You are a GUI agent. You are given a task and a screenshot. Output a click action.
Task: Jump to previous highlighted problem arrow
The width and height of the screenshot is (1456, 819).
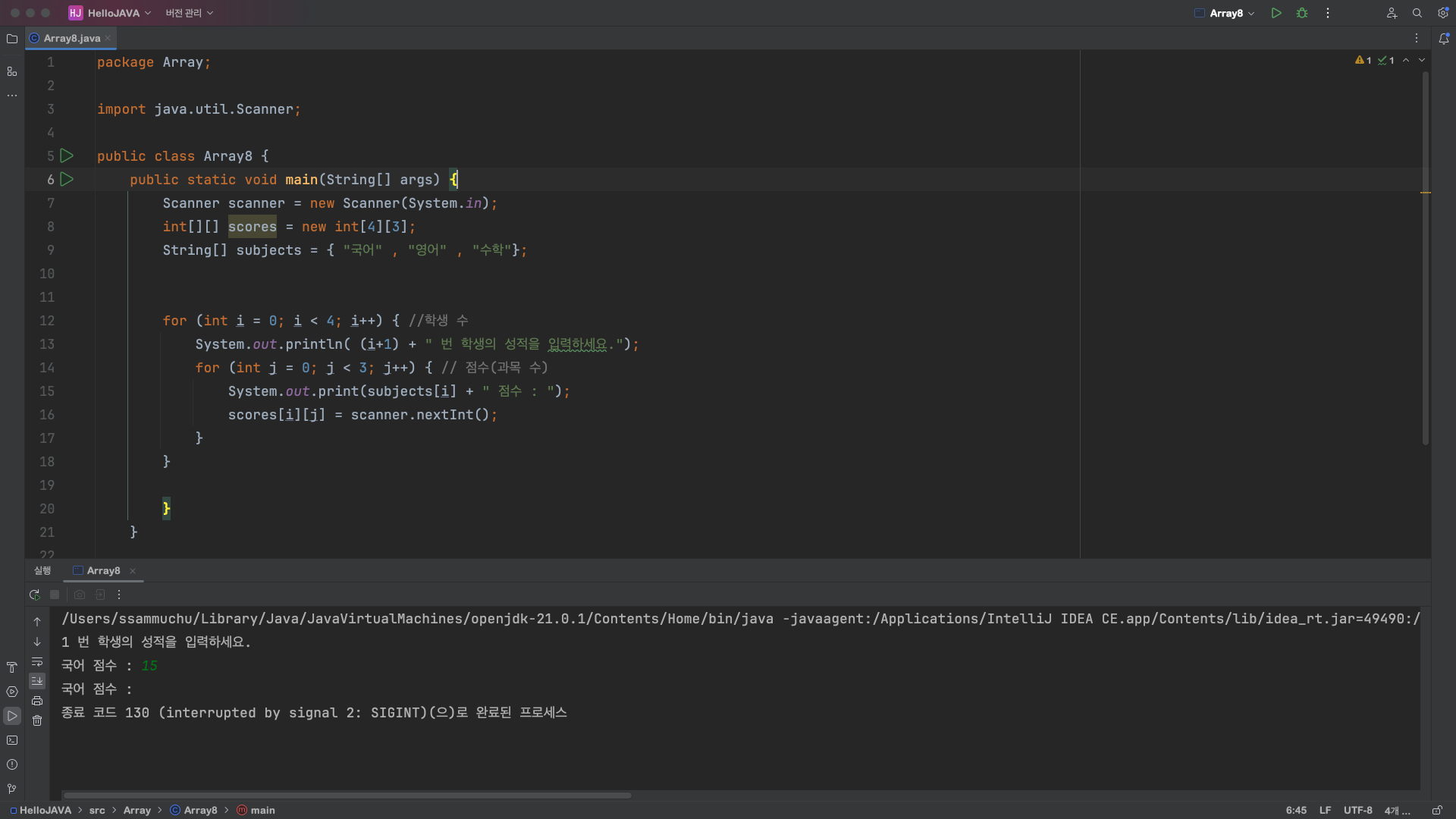[1406, 60]
